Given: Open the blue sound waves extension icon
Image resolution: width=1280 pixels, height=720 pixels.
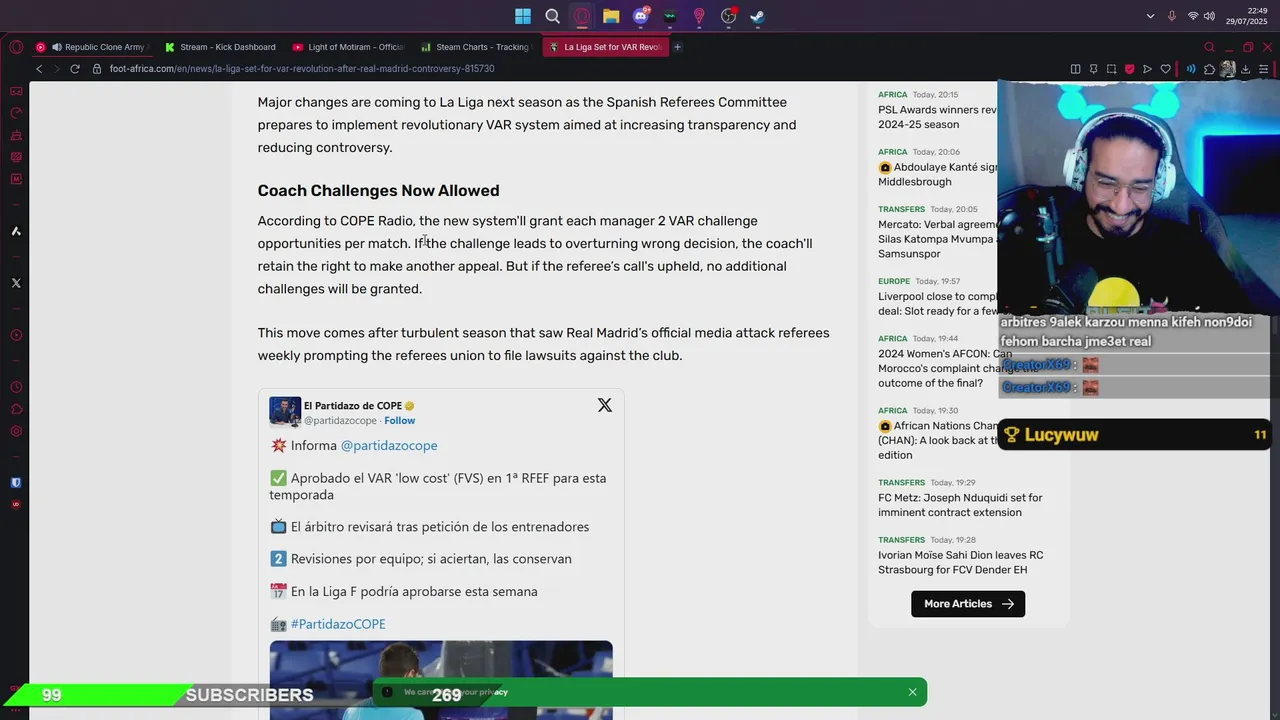Looking at the screenshot, I should point(1191,69).
